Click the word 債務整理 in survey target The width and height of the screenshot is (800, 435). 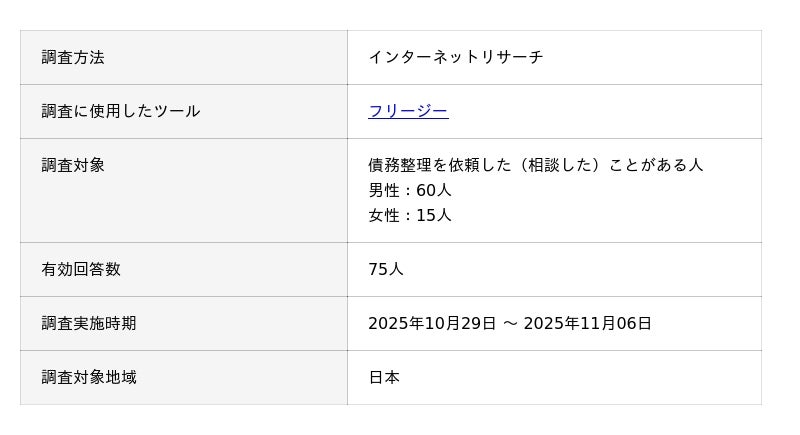[399, 165]
